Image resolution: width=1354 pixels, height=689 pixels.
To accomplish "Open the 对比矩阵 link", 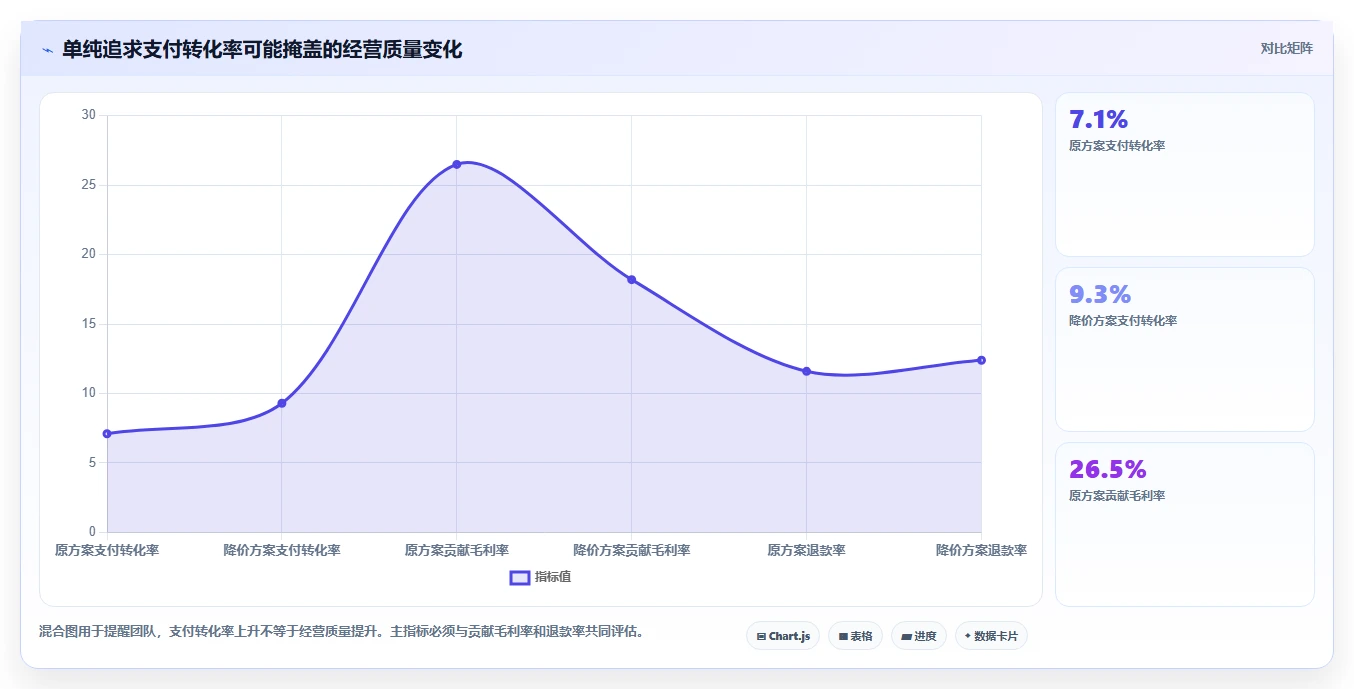I will click(x=1286, y=48).
